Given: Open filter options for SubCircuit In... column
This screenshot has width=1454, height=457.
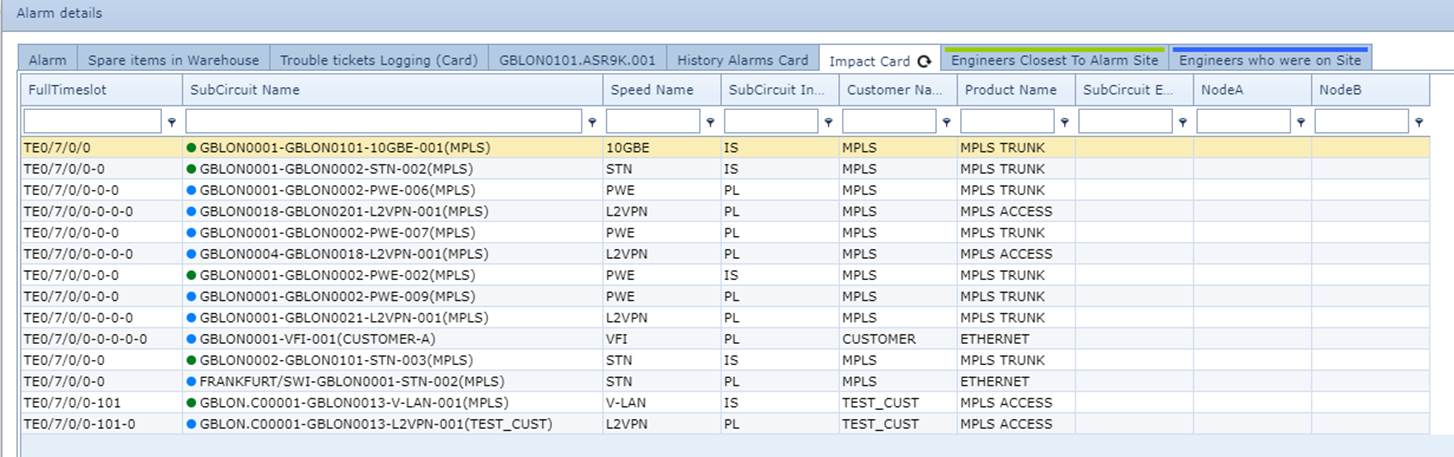Looking at the screenshot, I should pos(828,122).
